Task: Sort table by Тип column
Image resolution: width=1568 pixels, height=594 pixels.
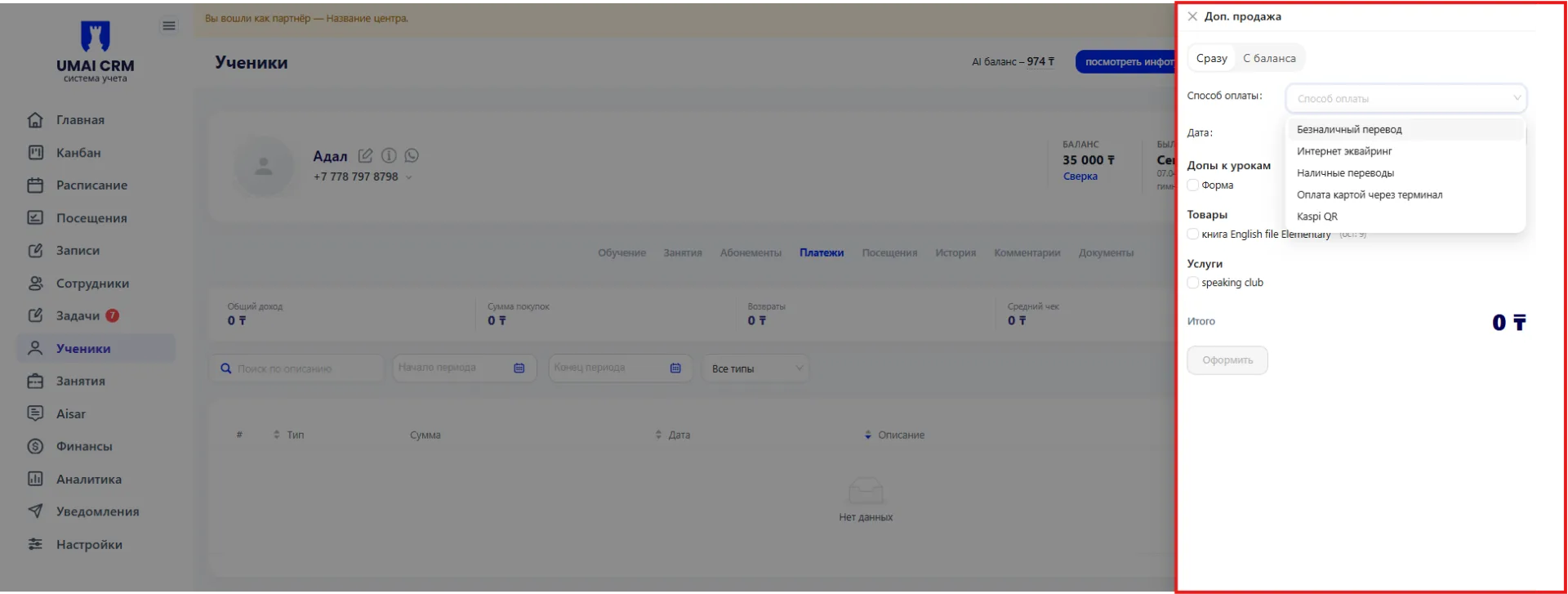Action: coord(277,435)
